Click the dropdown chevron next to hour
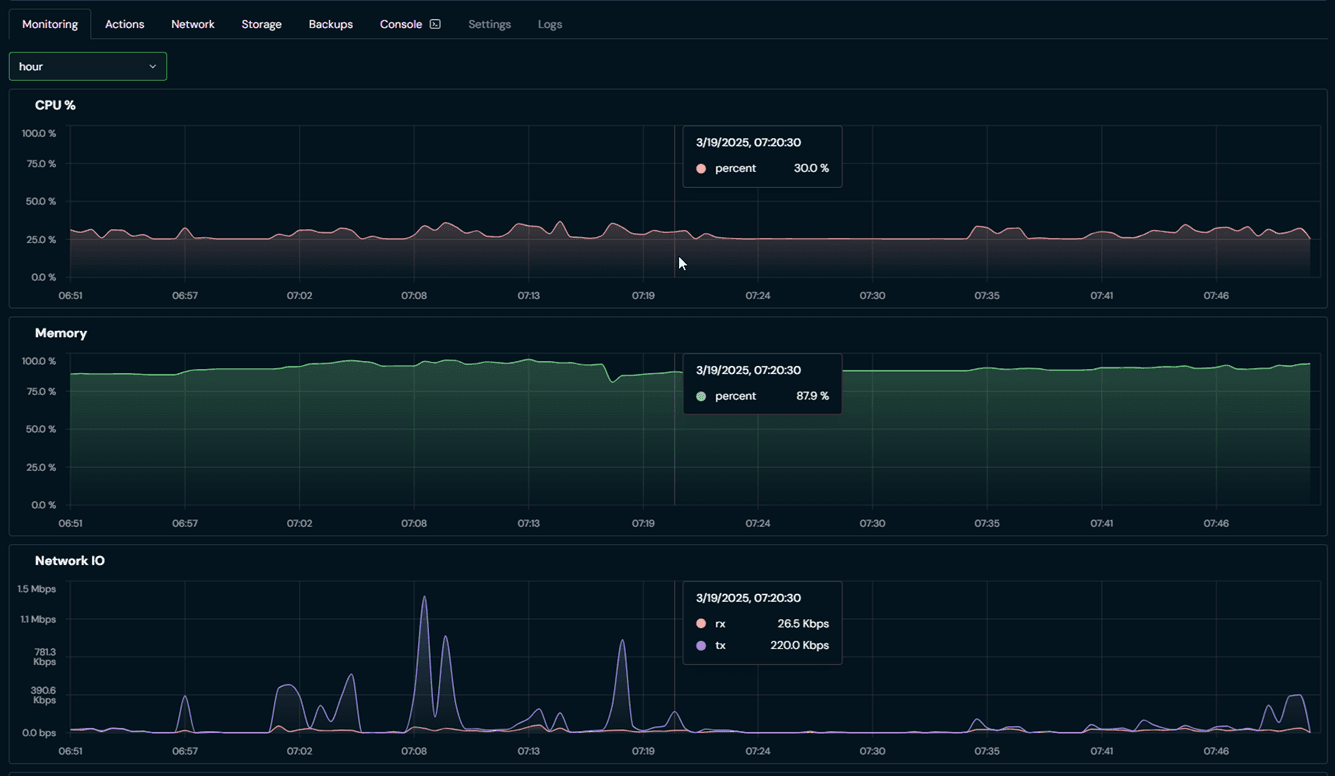1335x776 pixels. click(153, 66)
